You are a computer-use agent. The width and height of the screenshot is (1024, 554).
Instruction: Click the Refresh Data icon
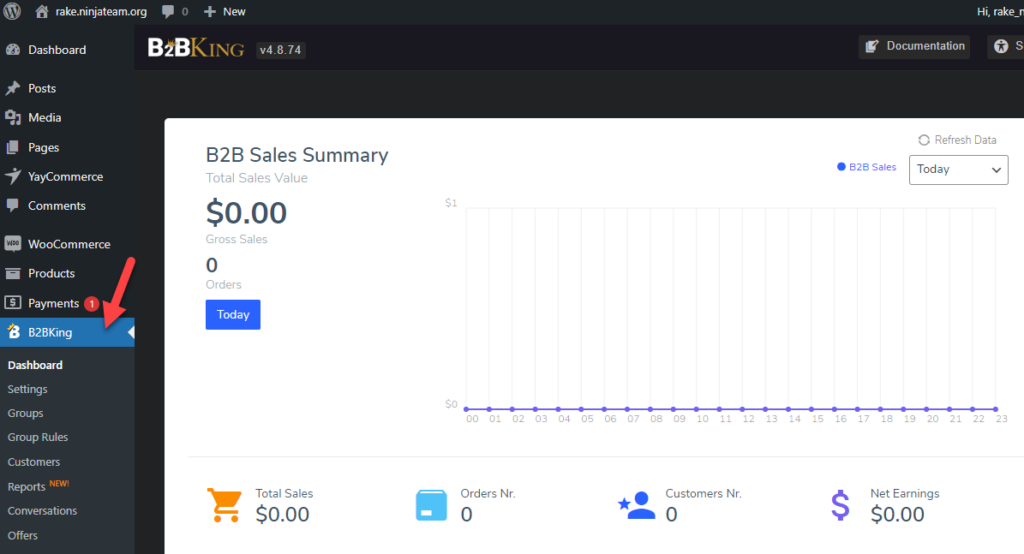click(x=924, y=140)
